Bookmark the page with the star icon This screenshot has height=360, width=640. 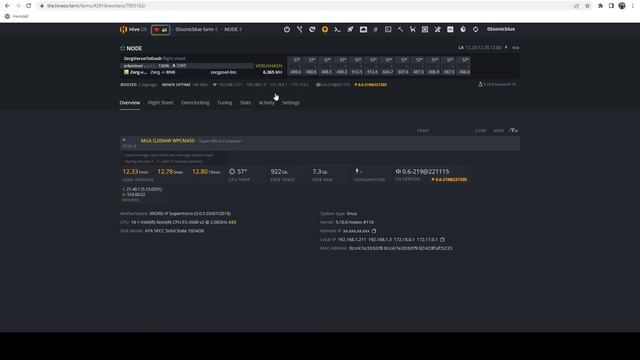click(587, 6)
